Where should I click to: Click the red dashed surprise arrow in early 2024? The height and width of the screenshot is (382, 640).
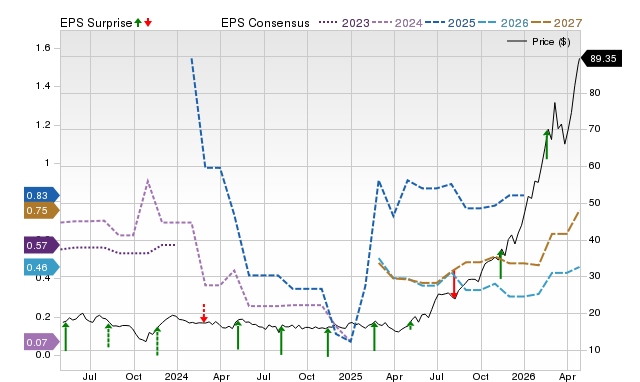coord(204,313)
